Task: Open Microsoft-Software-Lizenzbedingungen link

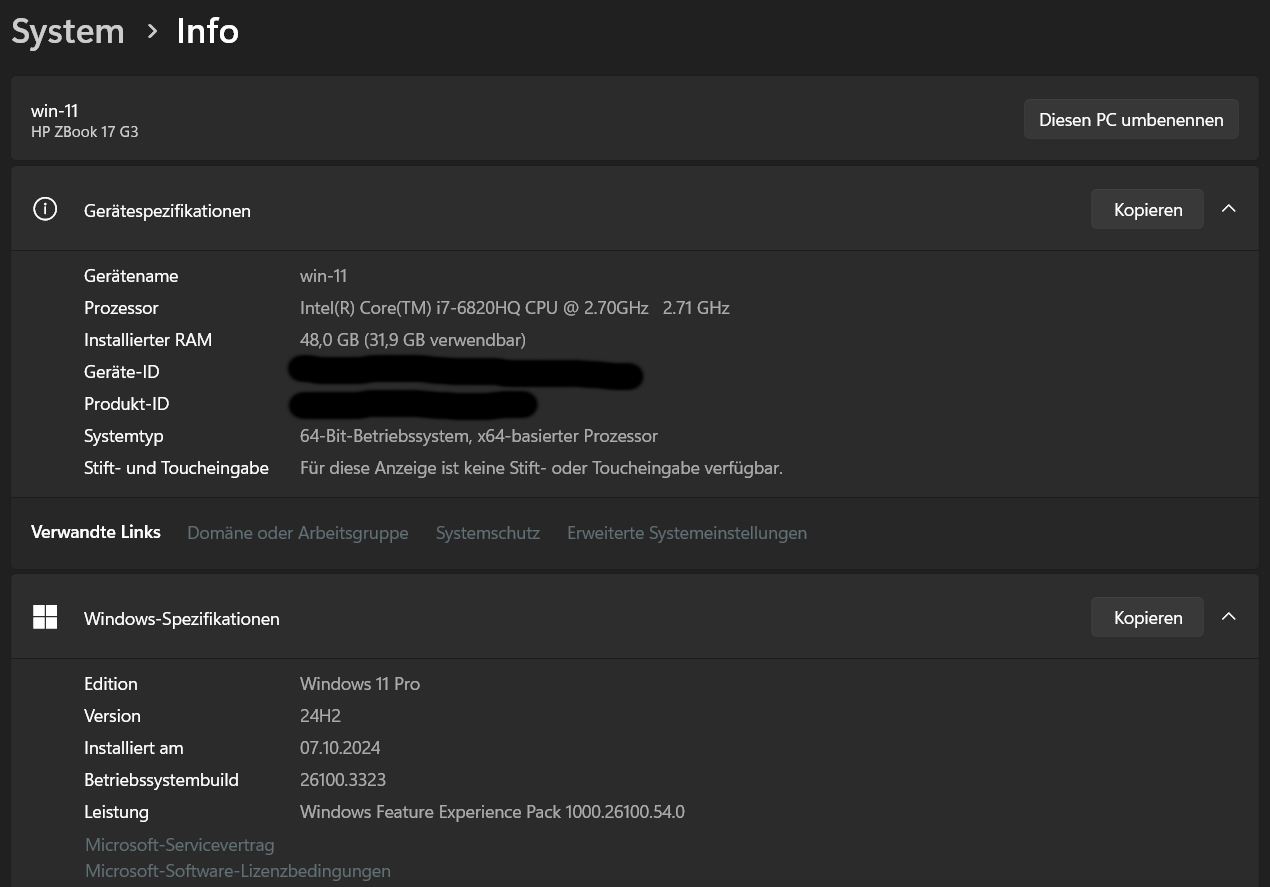Action: point(238,871)
